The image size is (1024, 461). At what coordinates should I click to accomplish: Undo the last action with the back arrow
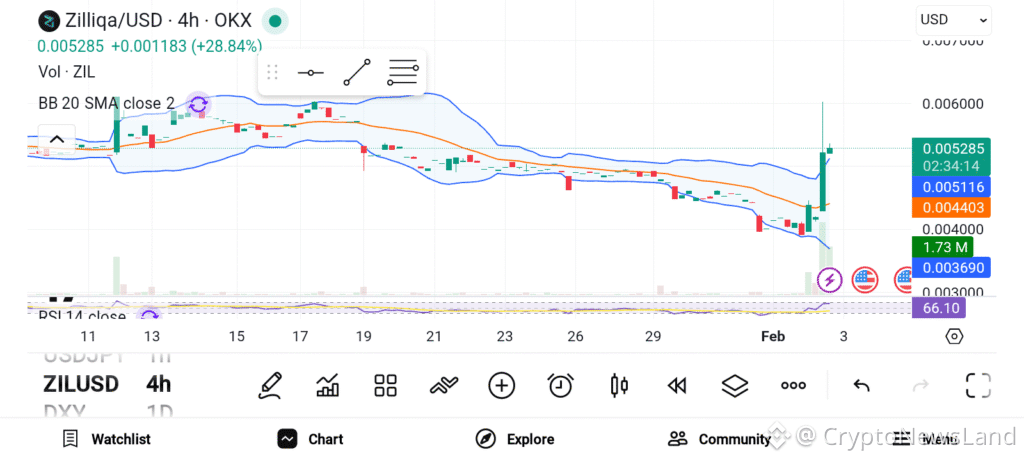pos(861,385)
